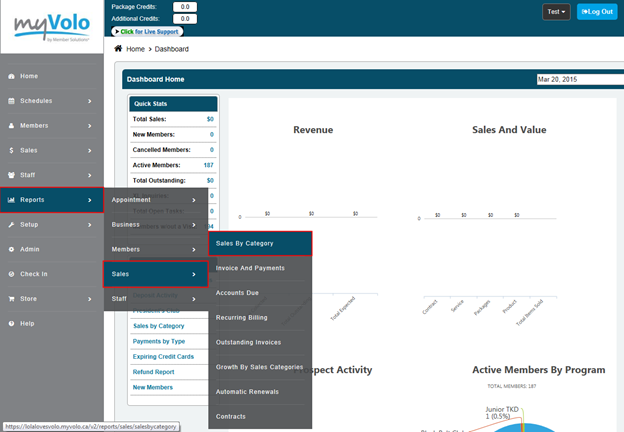Click the myVolo logo
The image size is (624, 432).
click(x=52, y=27)
